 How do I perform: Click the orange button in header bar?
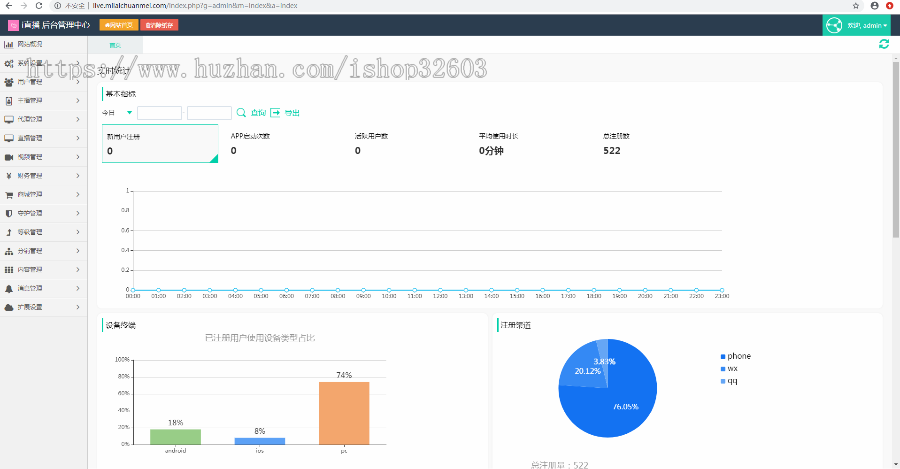[x=120, y=24]
